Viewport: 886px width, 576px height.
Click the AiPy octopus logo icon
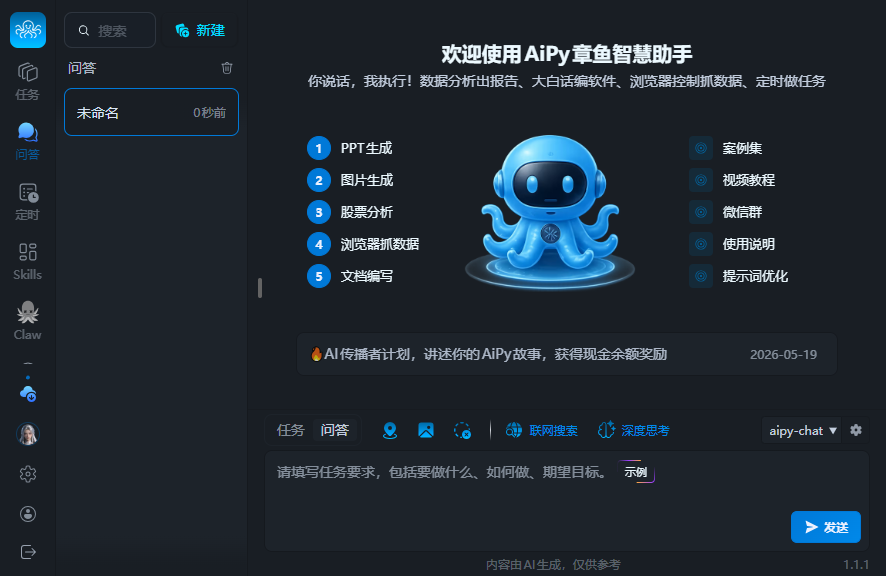[28, 30]
